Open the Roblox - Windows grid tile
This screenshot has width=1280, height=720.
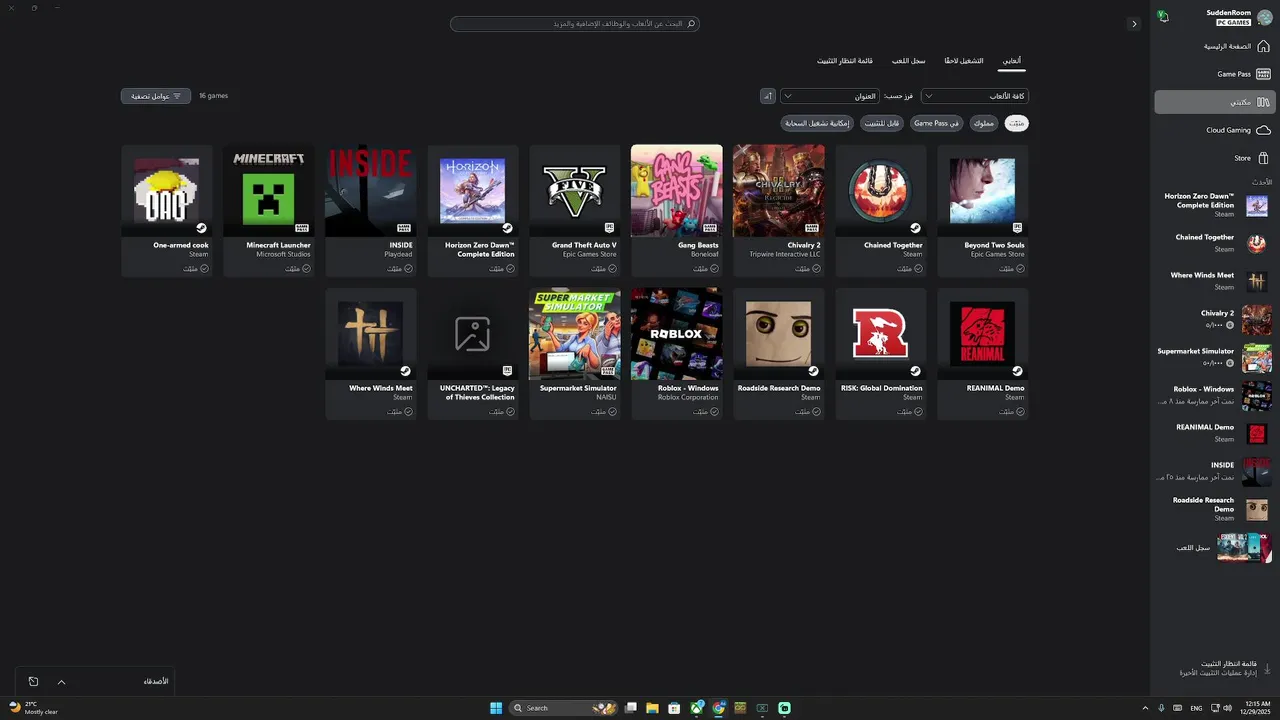point(677,353)
